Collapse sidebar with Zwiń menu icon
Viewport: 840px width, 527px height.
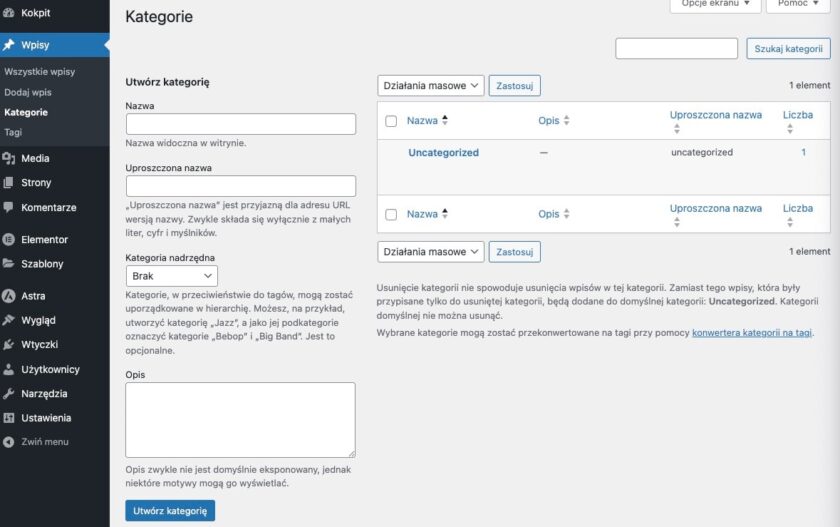[x=9, y=441]
